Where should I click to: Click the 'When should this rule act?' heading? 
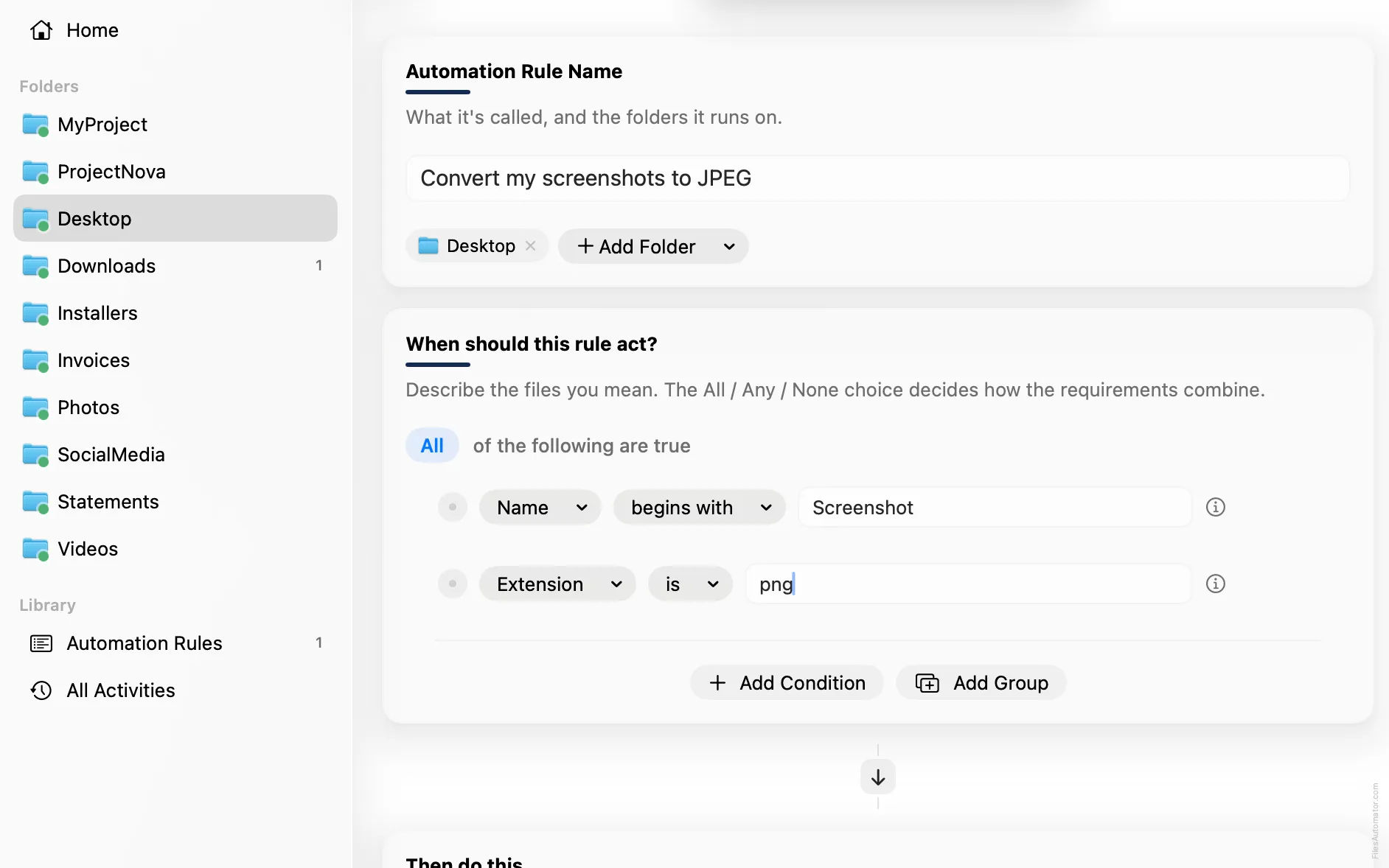pyautogui.click(x=532, y=344)
